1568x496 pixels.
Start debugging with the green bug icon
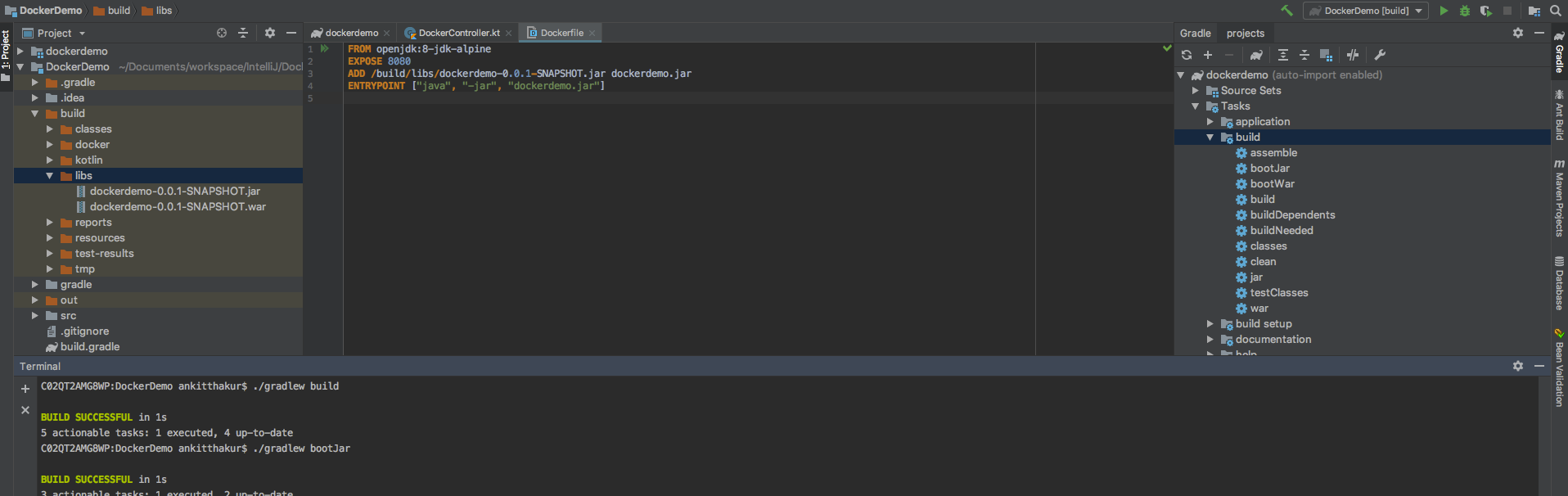[1465, 11]
